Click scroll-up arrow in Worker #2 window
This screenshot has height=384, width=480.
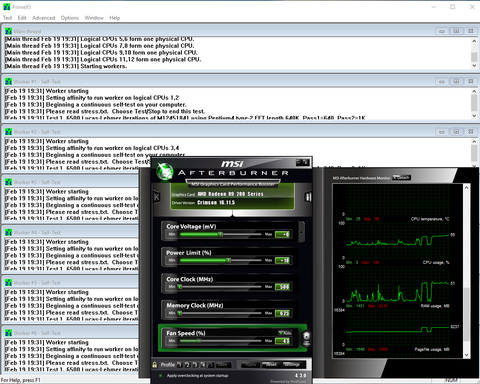pyautogui.click(x=474, y=142)
